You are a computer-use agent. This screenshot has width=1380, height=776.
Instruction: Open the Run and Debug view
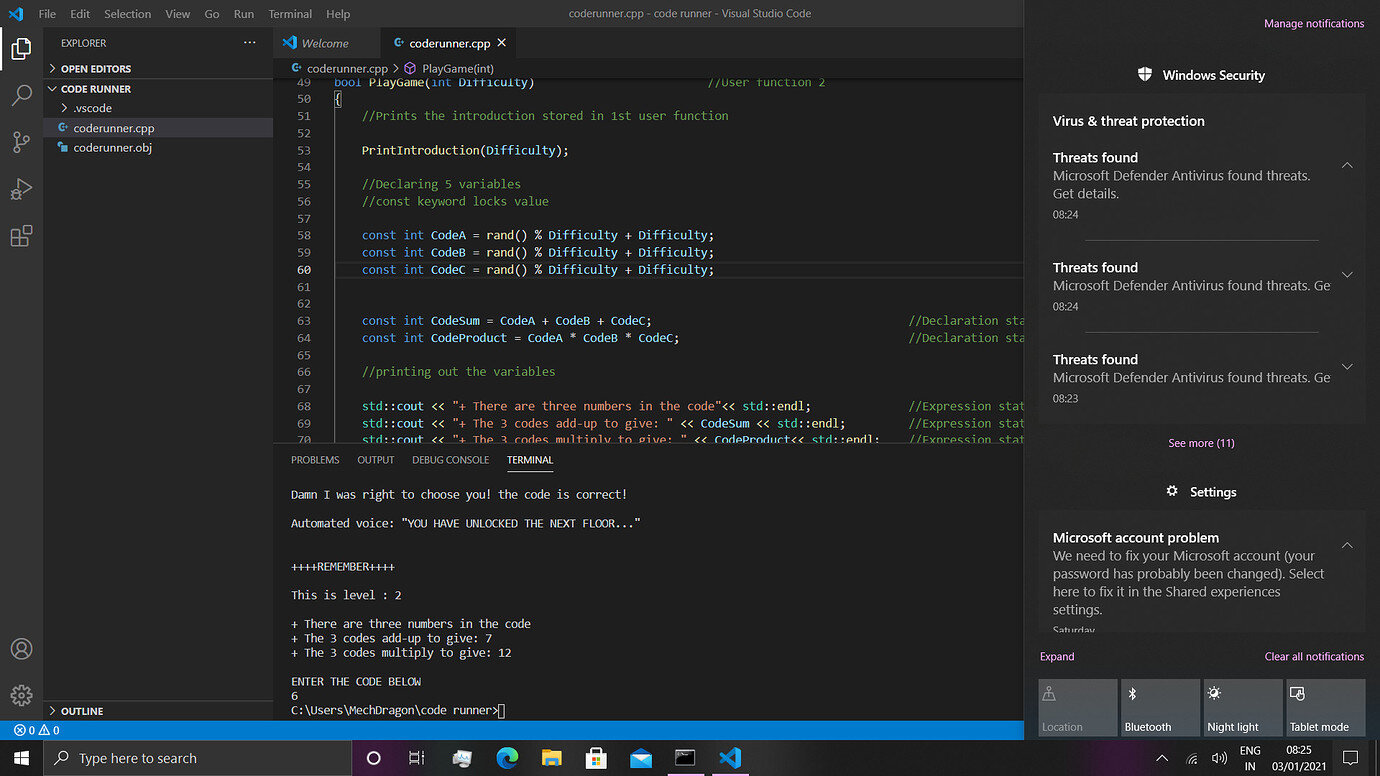coord(21,189)
